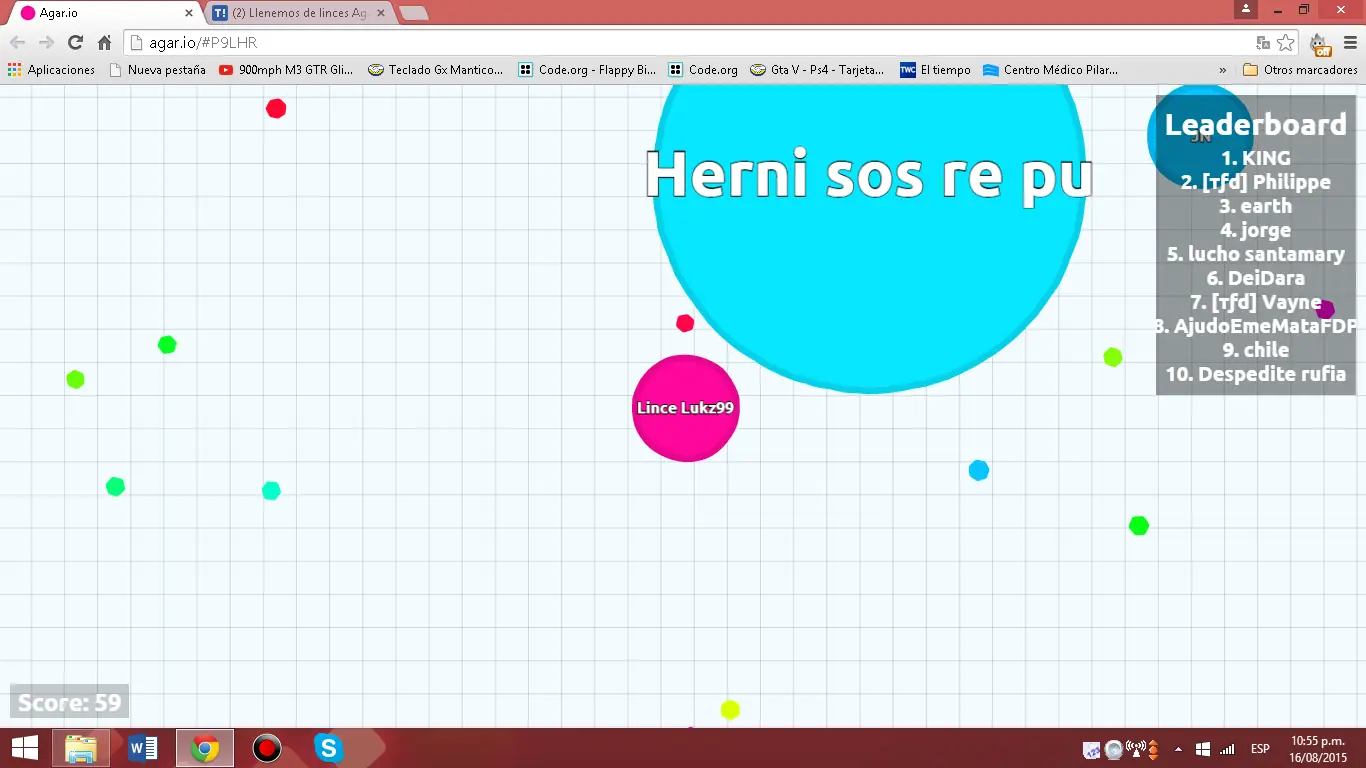Screen dimensions: 1366x768
Task: Open the Gta V - Ps4 bookmark
Action: [x=818, y=70]
